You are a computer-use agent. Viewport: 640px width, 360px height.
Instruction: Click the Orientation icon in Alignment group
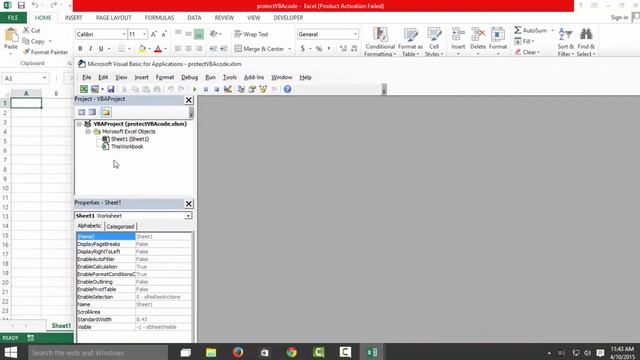213,34
